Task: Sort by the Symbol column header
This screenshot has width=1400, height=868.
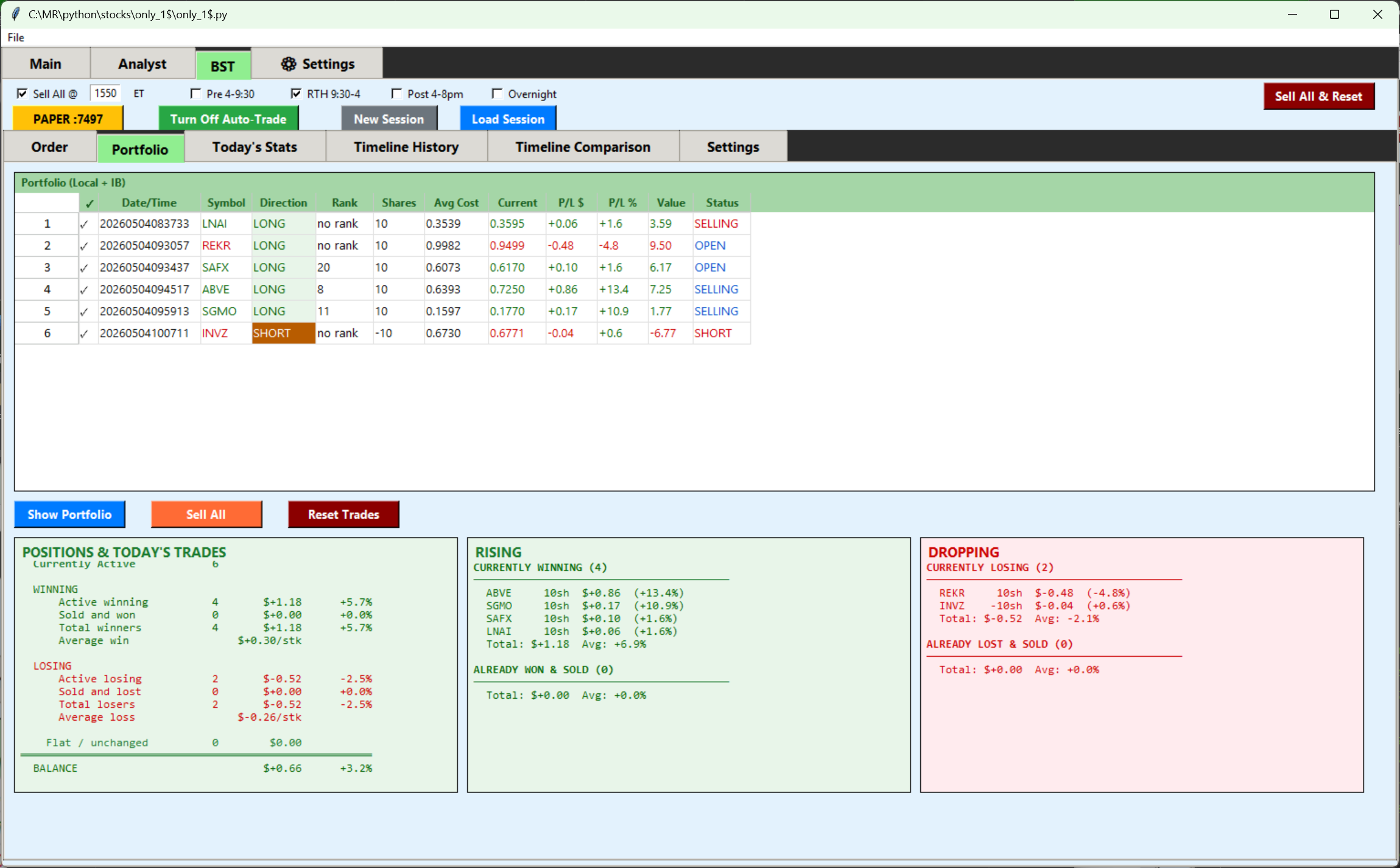Action: coord(226,203)
